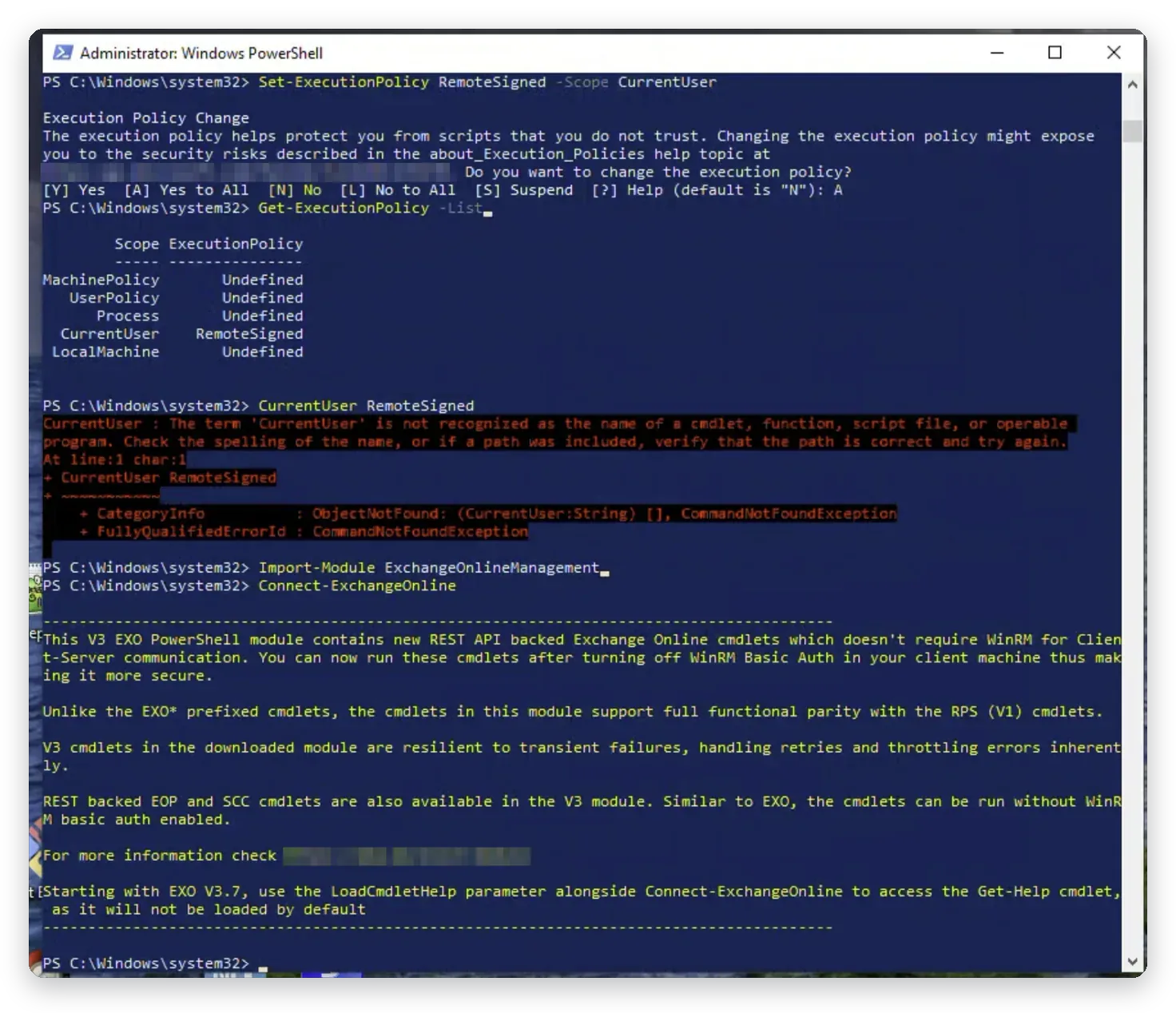Viewport: 1176px width, 1013px height.
Task: Click the scrollbar up arrow
Action: point(1132,84)
